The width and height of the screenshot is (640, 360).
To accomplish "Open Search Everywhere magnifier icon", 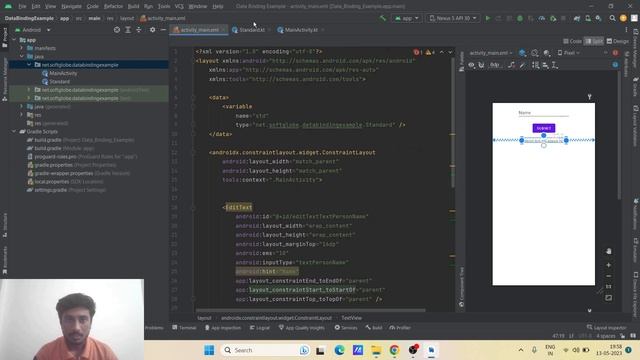I will pos(612,18).
